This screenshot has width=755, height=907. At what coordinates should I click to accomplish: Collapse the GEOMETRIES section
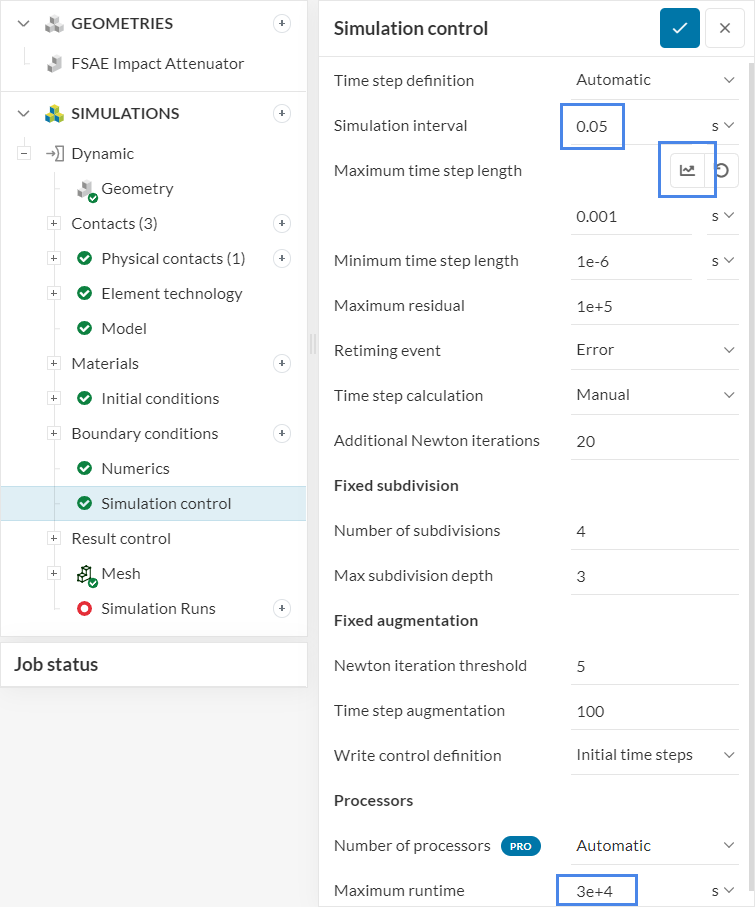24,23
